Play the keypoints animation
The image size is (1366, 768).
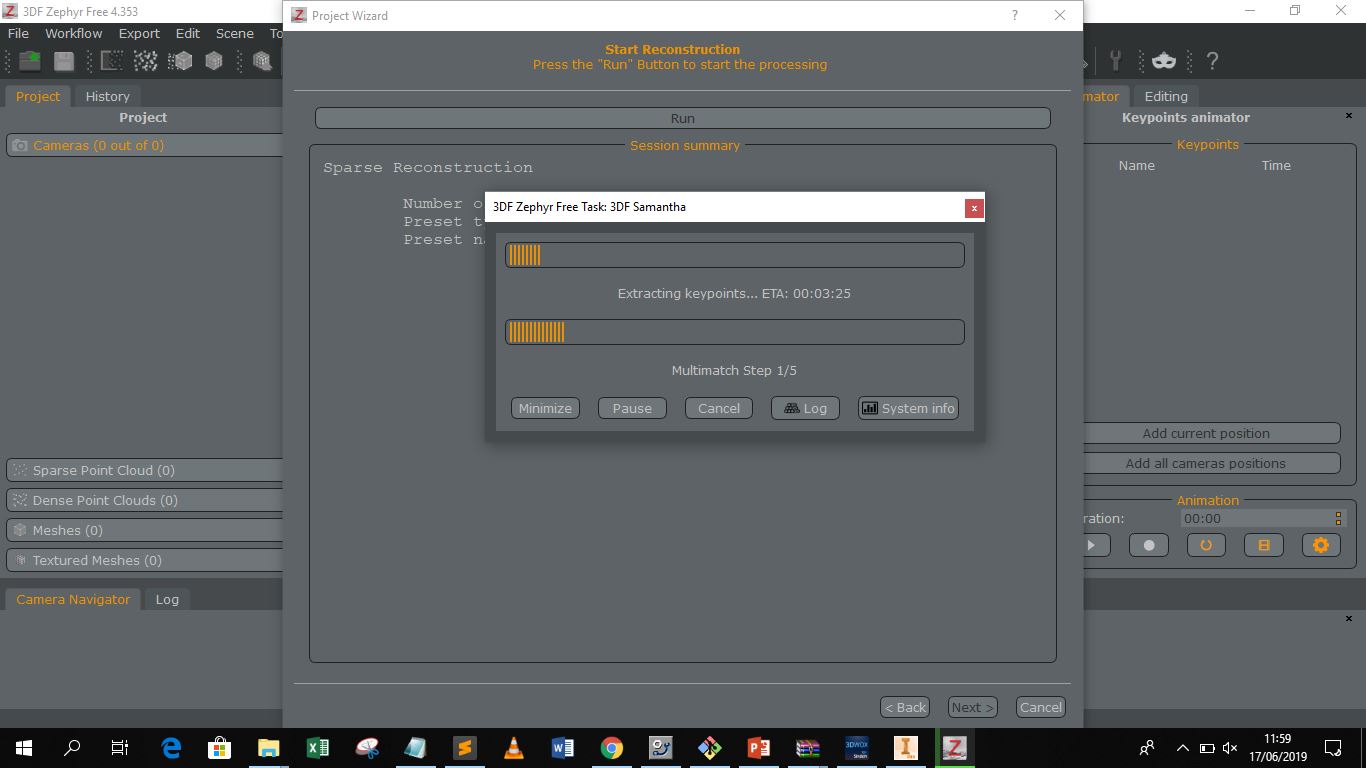(x=1091, y=545)
